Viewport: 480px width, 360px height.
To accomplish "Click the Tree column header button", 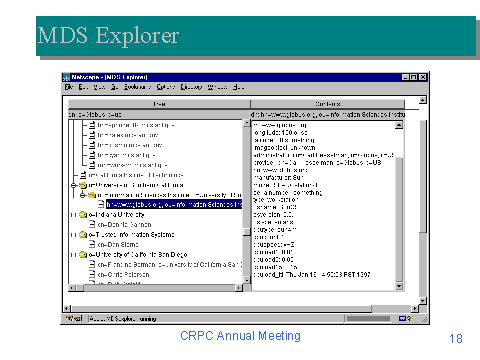I will 159,104.
